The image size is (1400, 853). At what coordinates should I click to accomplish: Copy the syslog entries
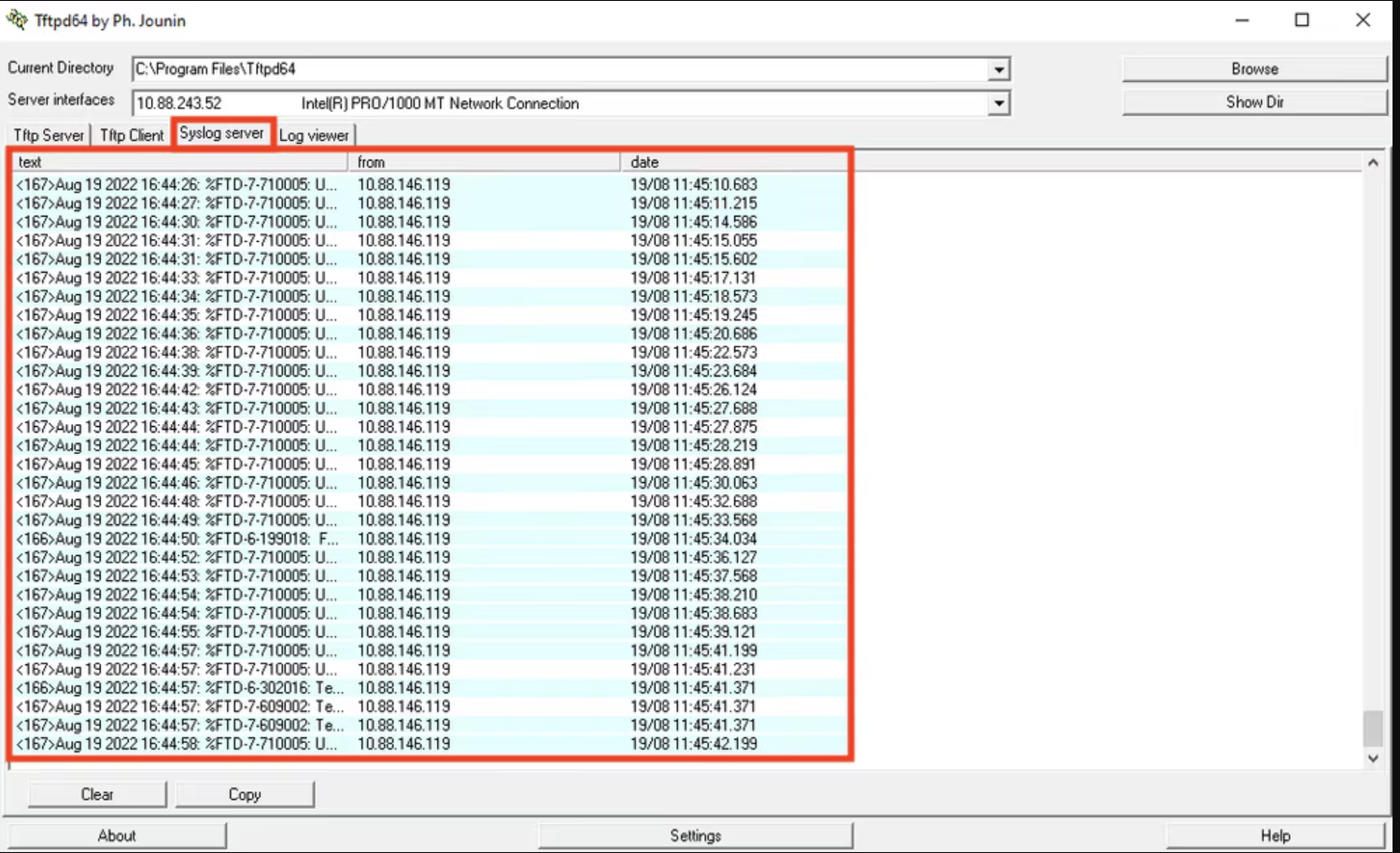tap(245, 794)
